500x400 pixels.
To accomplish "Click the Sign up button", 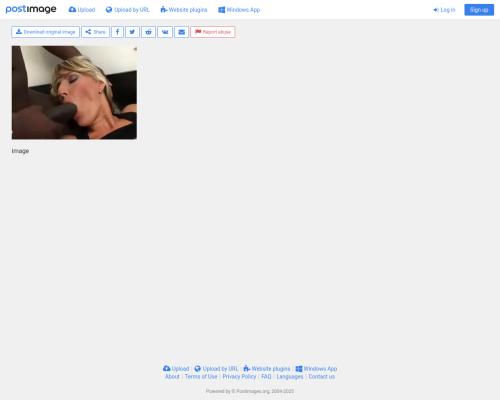I will (x=479, y=10).
